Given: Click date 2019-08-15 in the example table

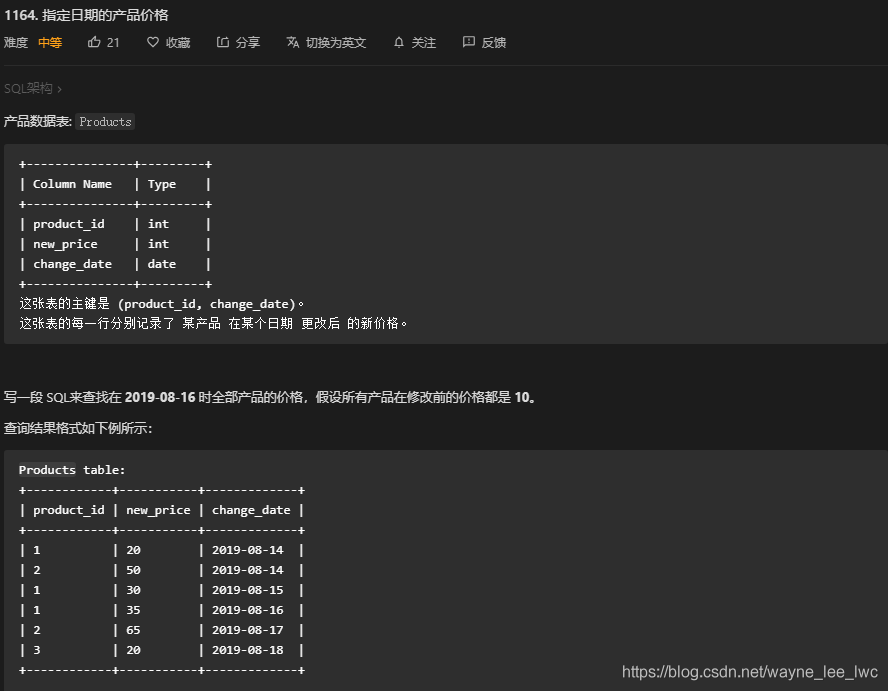Looking at the screenshot, I should (247, 590).
